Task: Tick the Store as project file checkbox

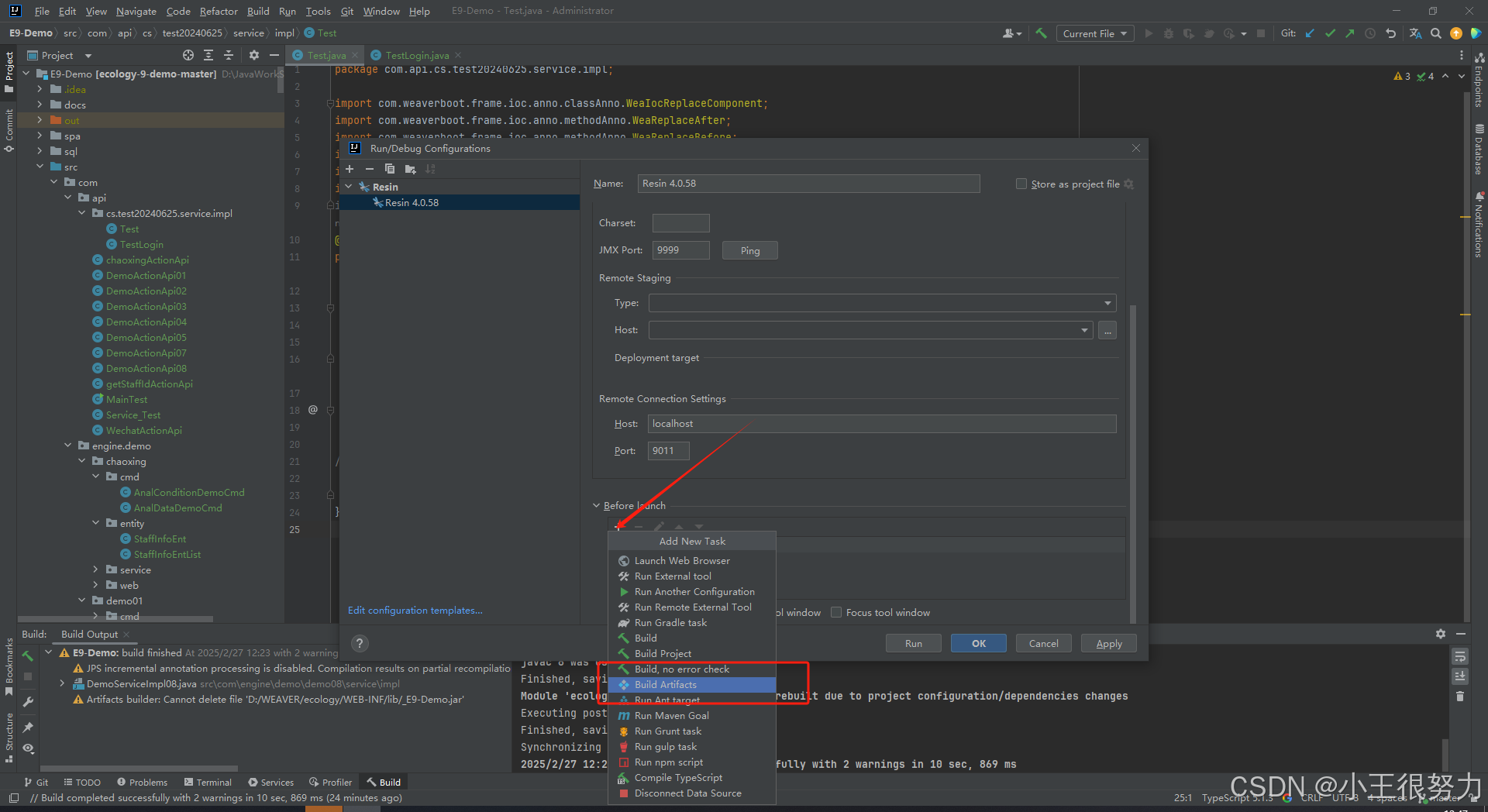Action: coord(1021,184)
